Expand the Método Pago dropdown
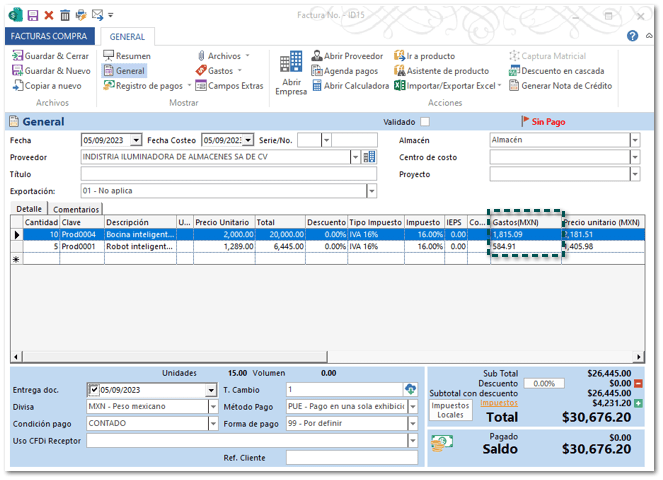Screen dimensions: 663x480 pos(413,407)
